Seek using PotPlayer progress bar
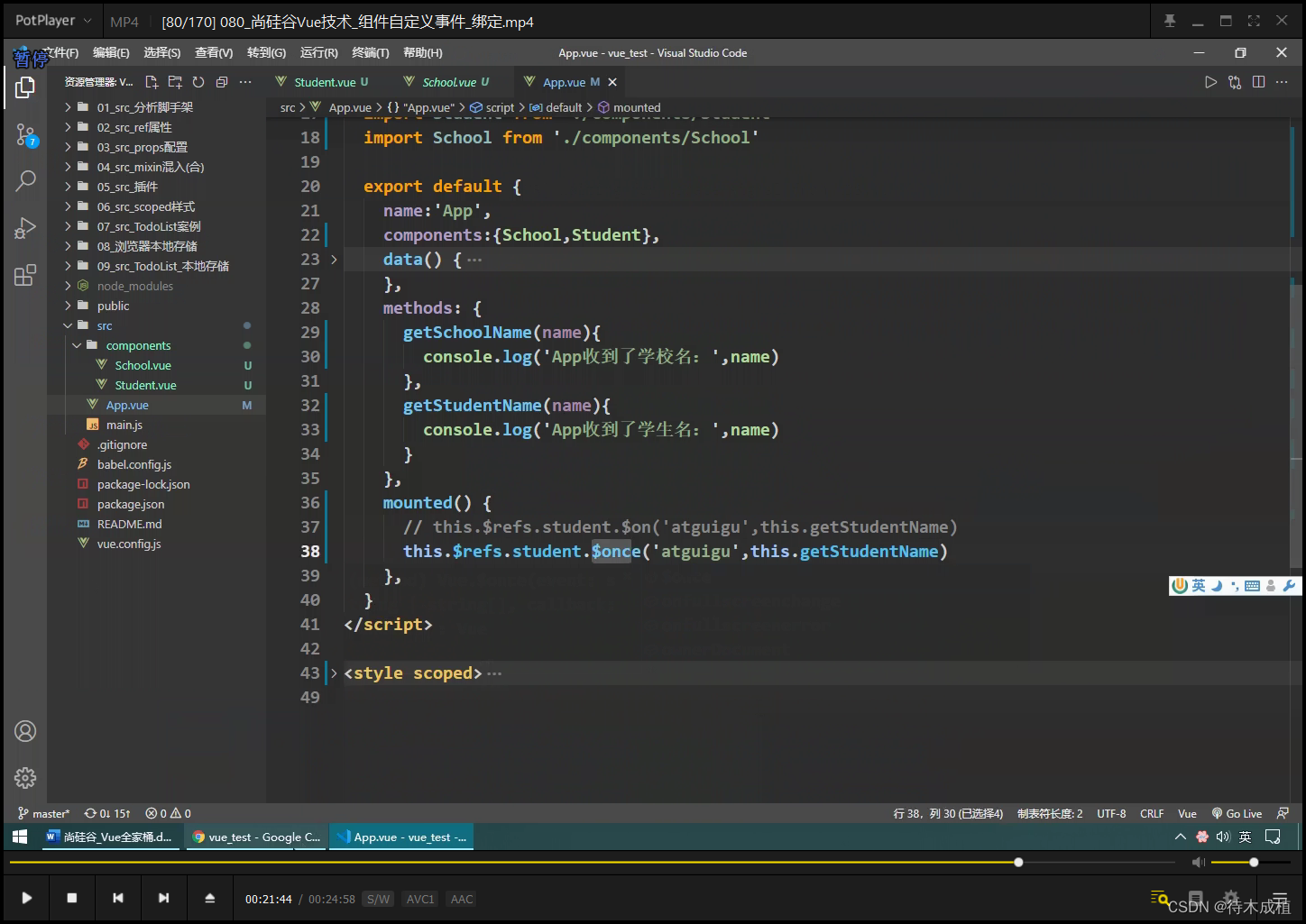The width and height of the screenshot is (1306, 924). pyautogui.click(x=593, y=863)
